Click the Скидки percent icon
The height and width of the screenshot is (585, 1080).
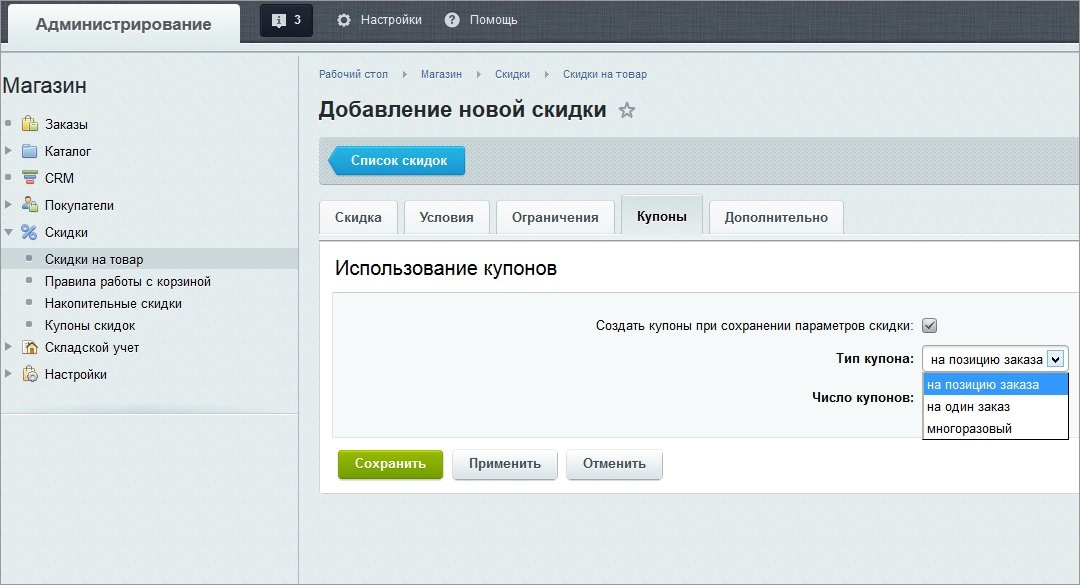coord(29,232)
